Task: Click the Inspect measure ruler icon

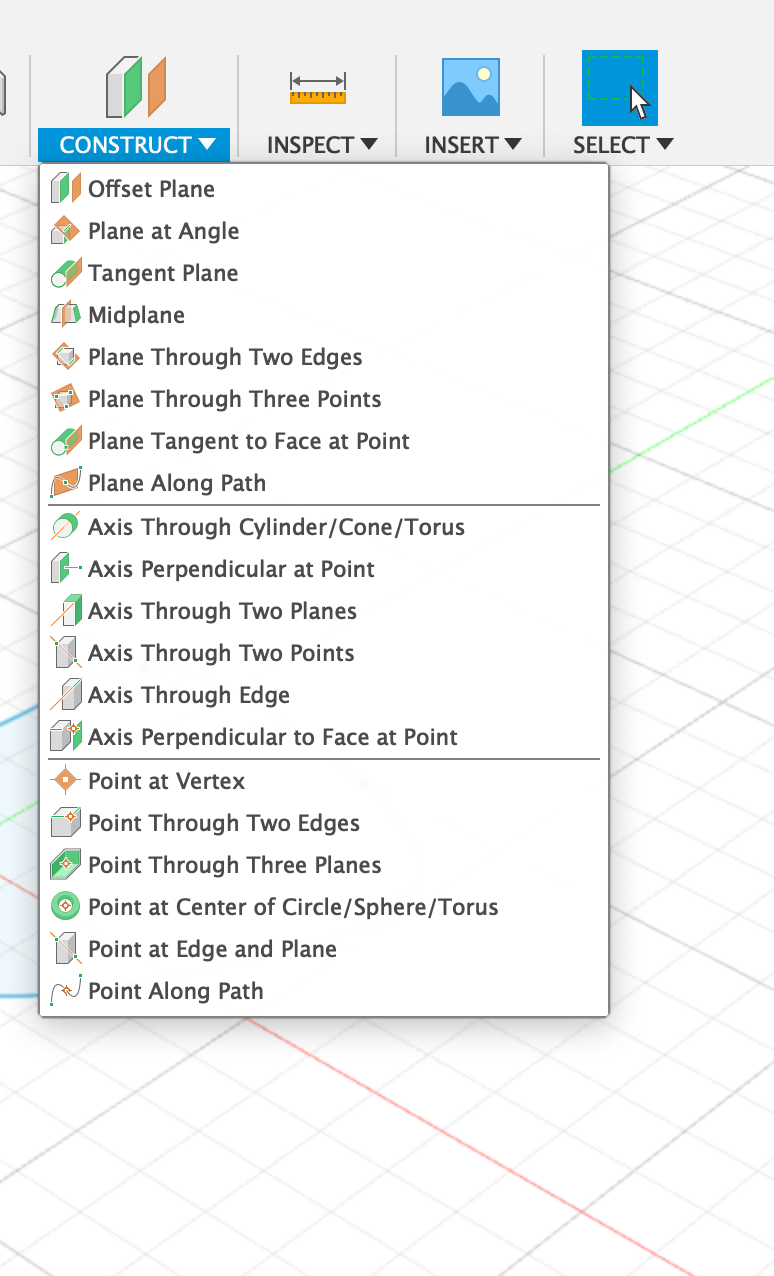Action: click(x=318, y=88)
